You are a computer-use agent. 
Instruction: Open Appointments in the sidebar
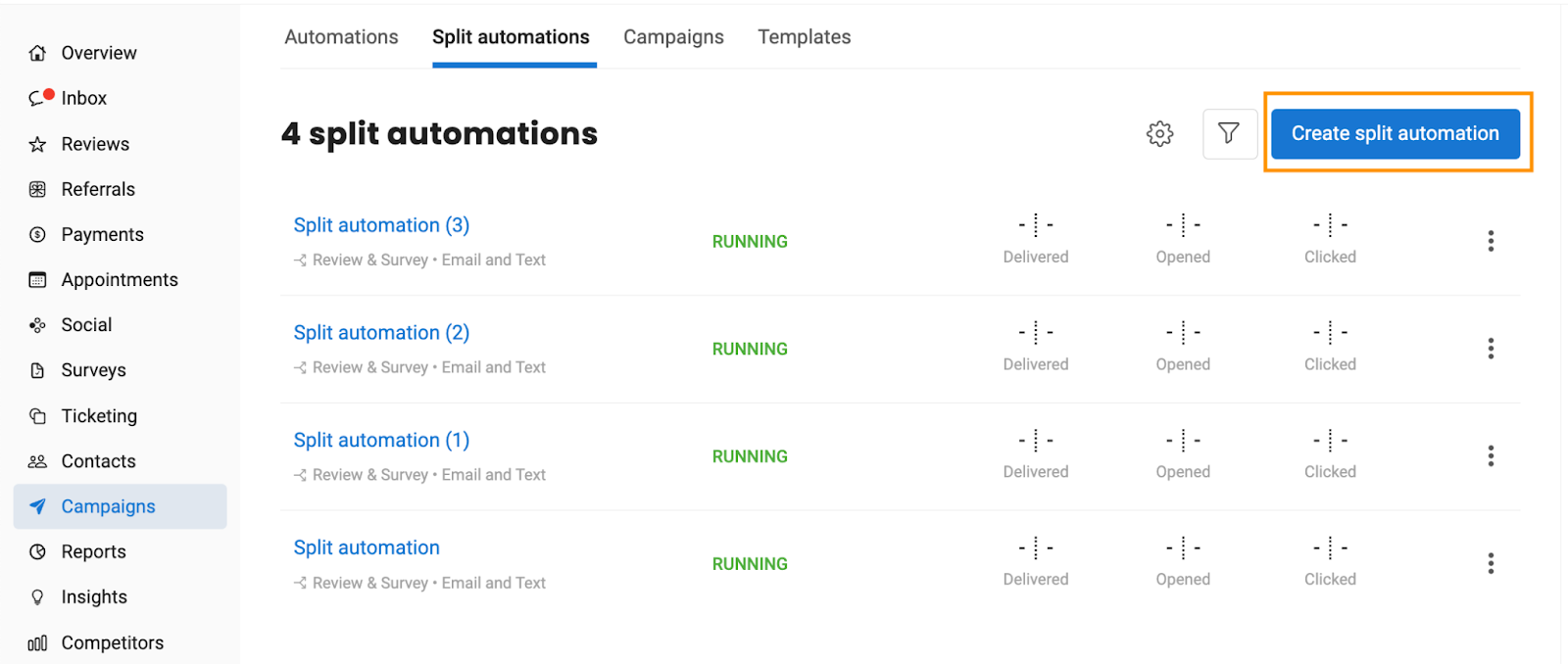pyautogui.click(x=120, y=280)
